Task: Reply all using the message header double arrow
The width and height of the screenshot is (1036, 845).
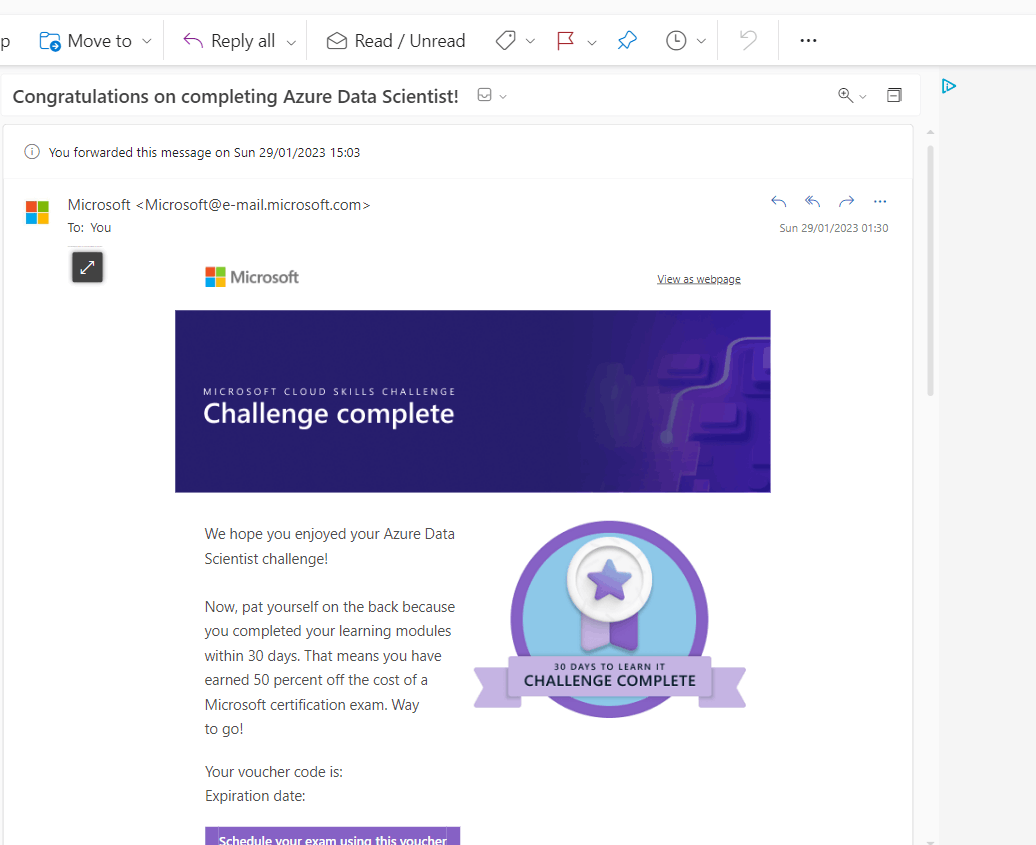Action: tap(813, 202)
